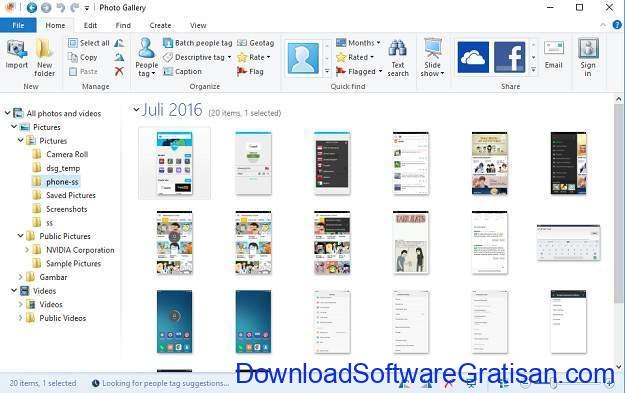Screen dimensions: 625x393
Task: Share to OneDrive cloud icon
Action: pos(473,57)
